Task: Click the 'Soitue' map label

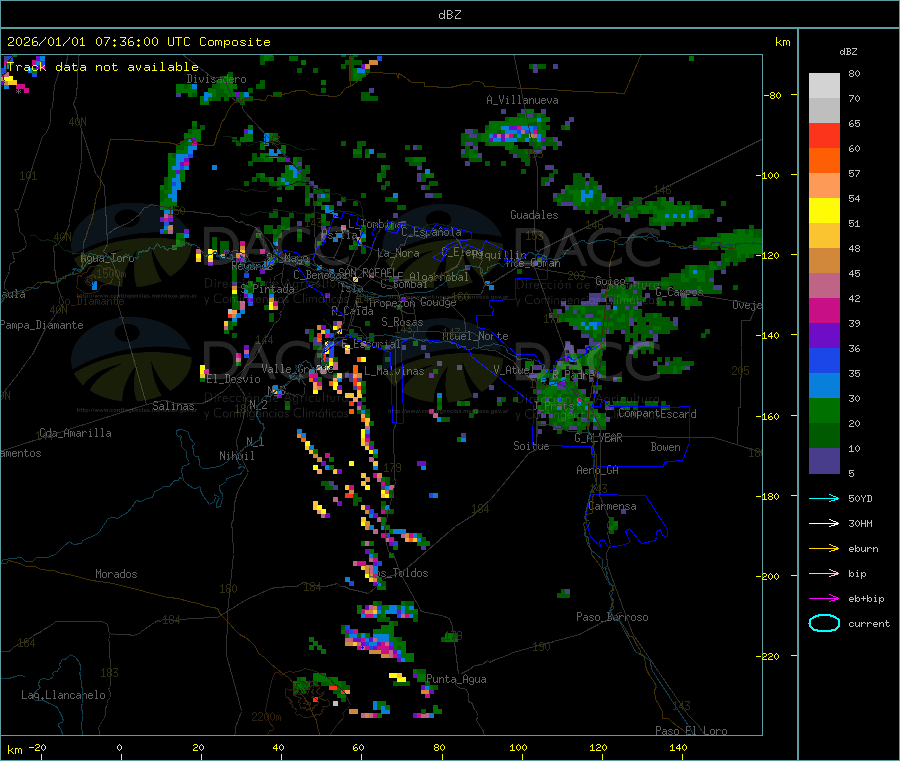Action: point(531,446)
